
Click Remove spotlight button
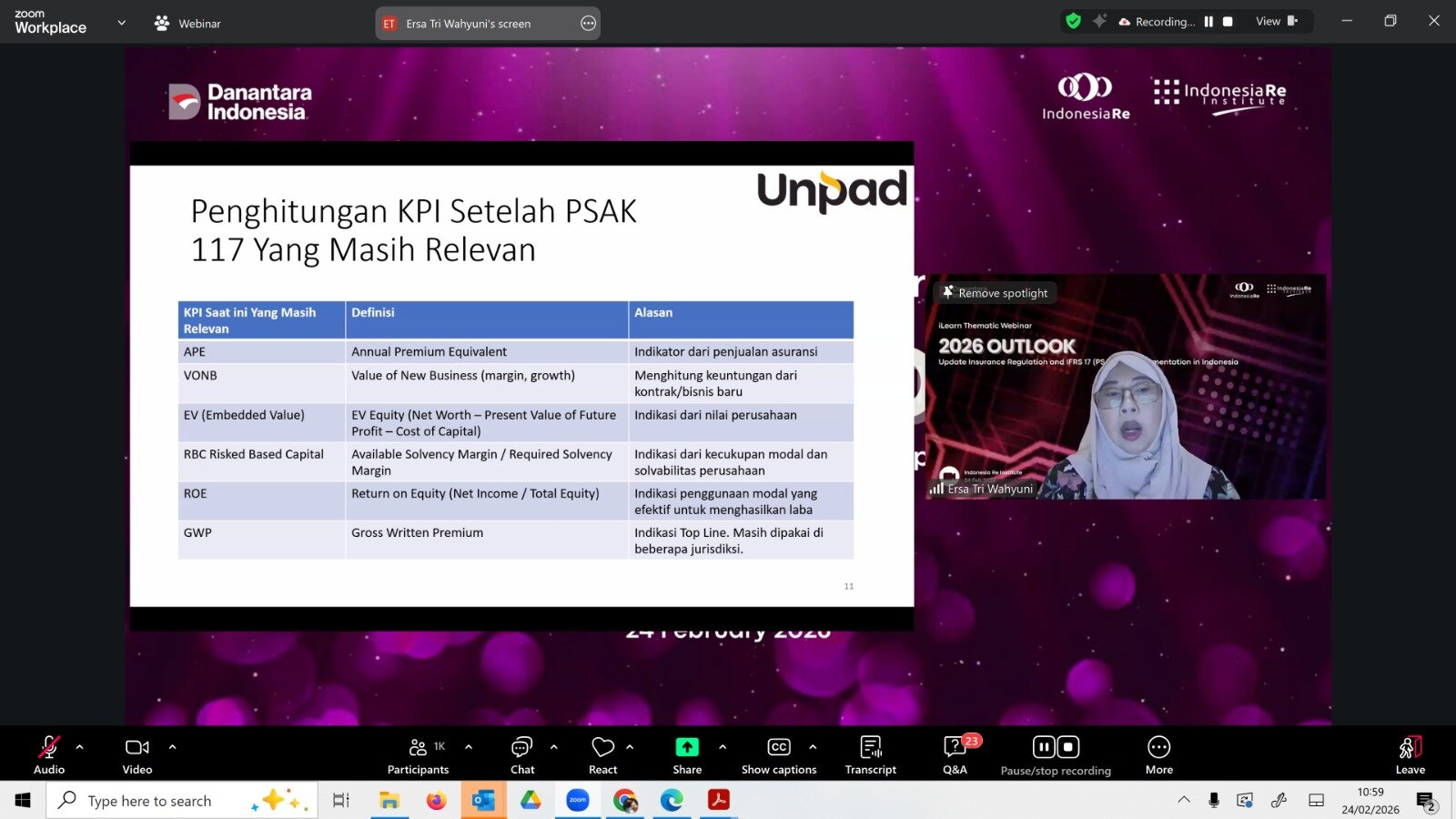(x=995, y=293)
